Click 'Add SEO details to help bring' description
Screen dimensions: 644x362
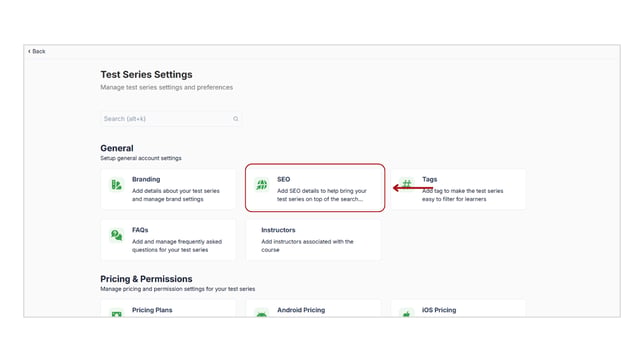(322, 195)
